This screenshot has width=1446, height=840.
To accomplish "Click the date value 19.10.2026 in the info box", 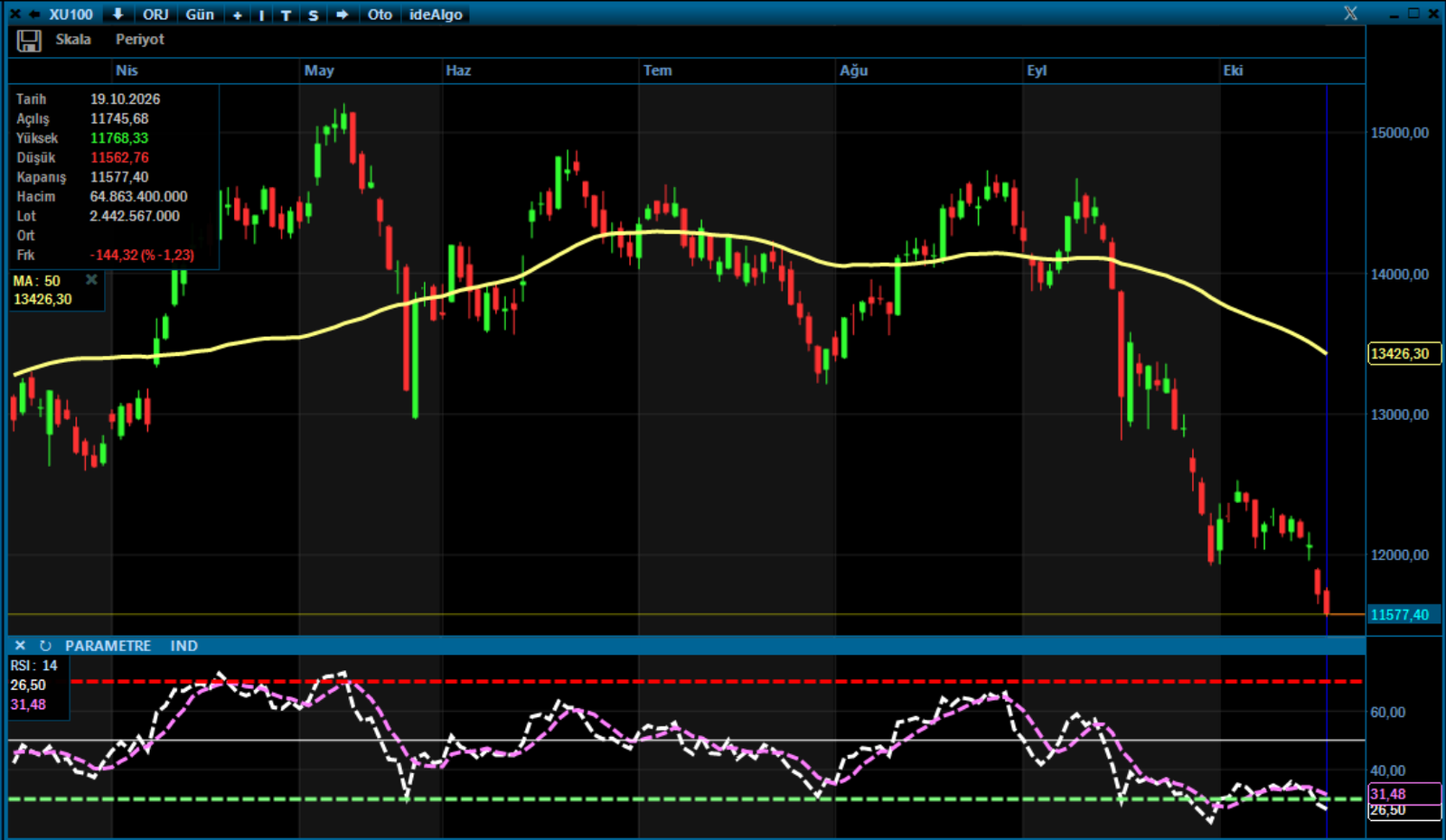I will click(x=125, y=99).
